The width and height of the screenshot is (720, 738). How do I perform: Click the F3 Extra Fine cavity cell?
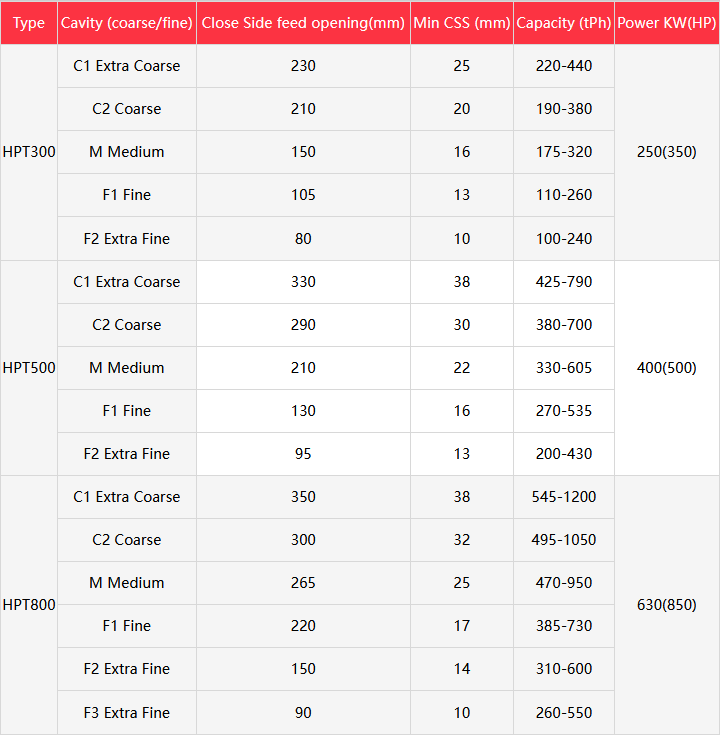(x=127, y=713)
